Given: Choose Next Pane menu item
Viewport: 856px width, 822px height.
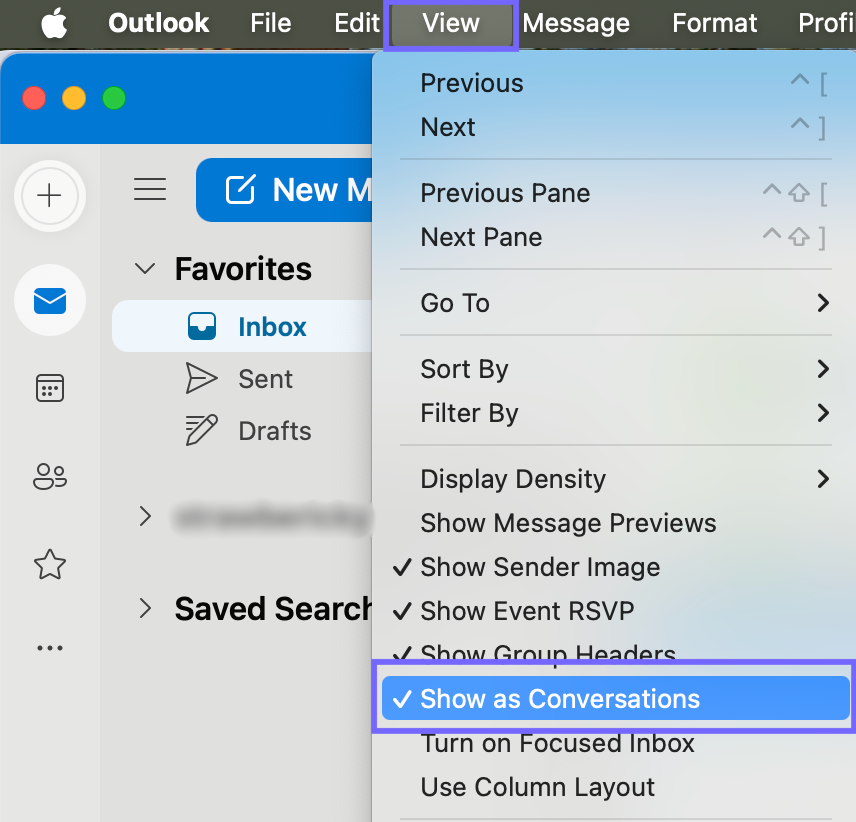Looking at the screenshot, I should pyautogui.click(x=615, y=237).
